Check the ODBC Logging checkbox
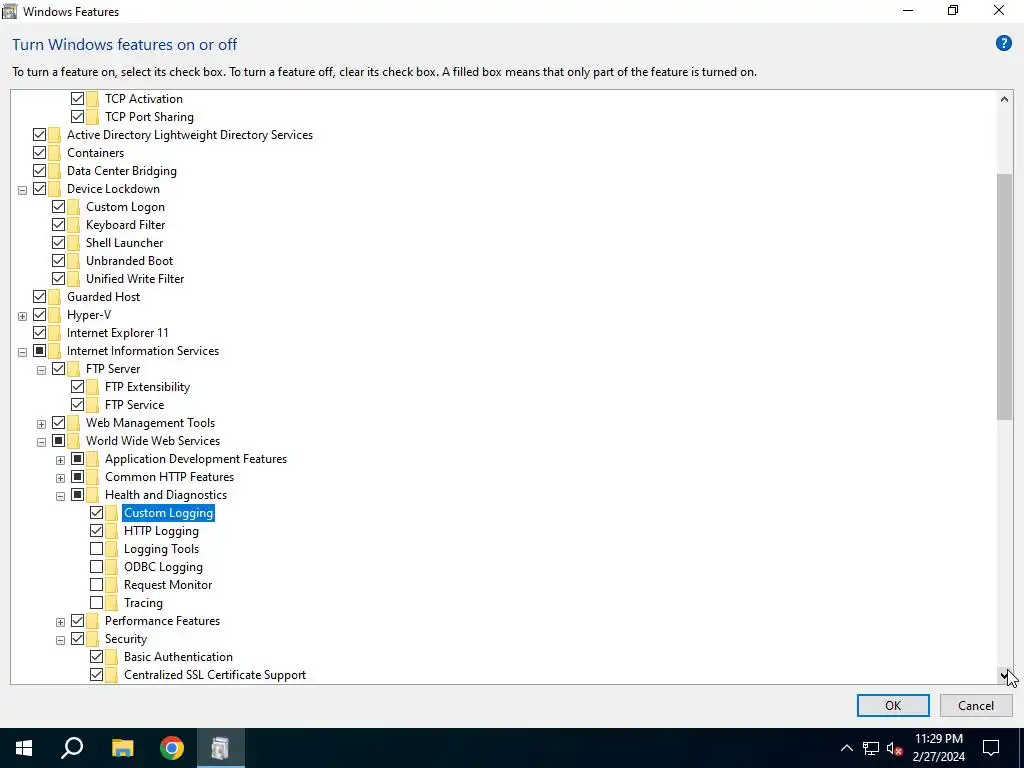The image size is (1024, 768). click(96, 566)
